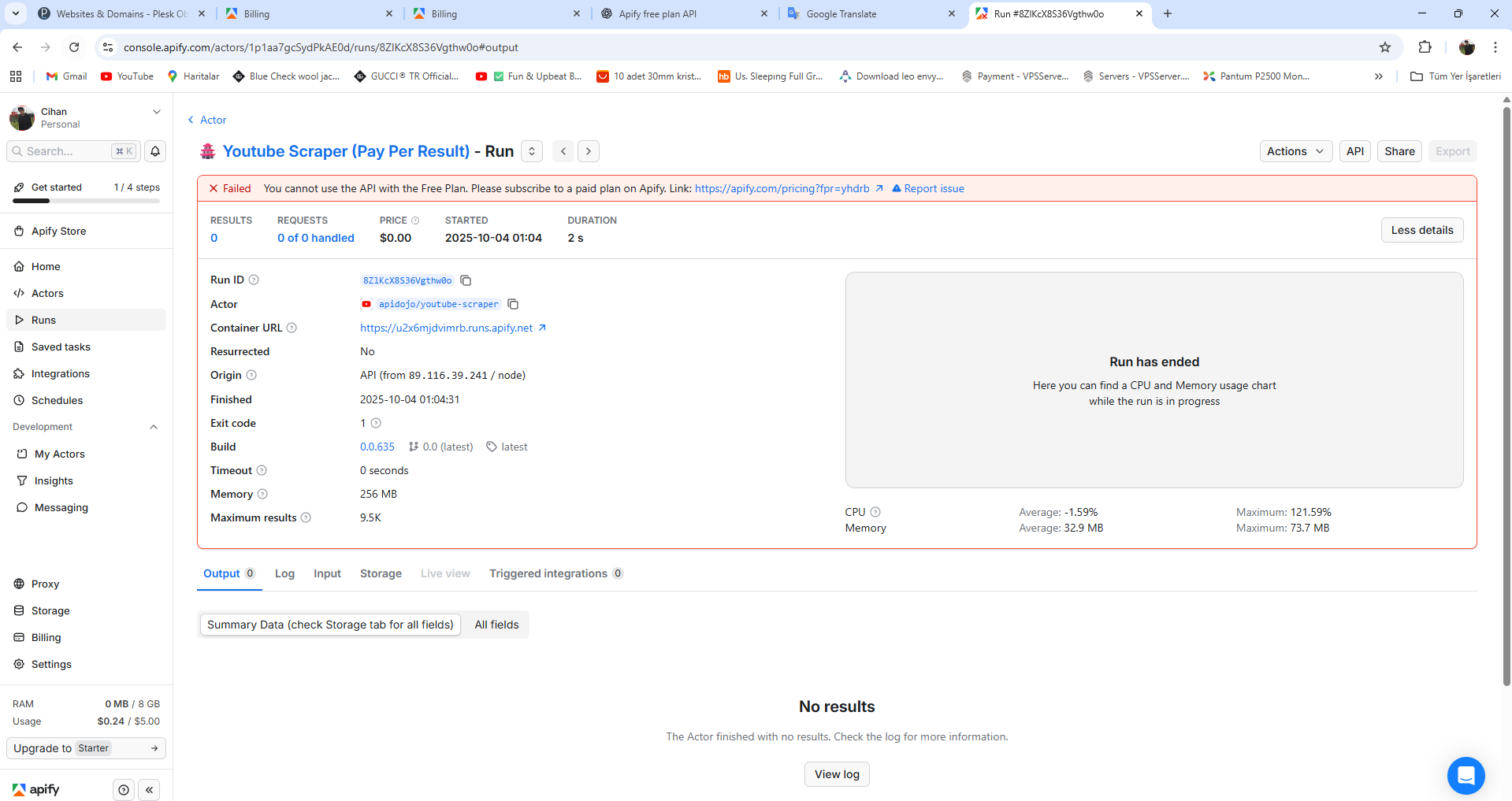Screen dimensions: 1512x801
Task: Open the container URL link
Action: pyautogui.click(x=453, y=328)
